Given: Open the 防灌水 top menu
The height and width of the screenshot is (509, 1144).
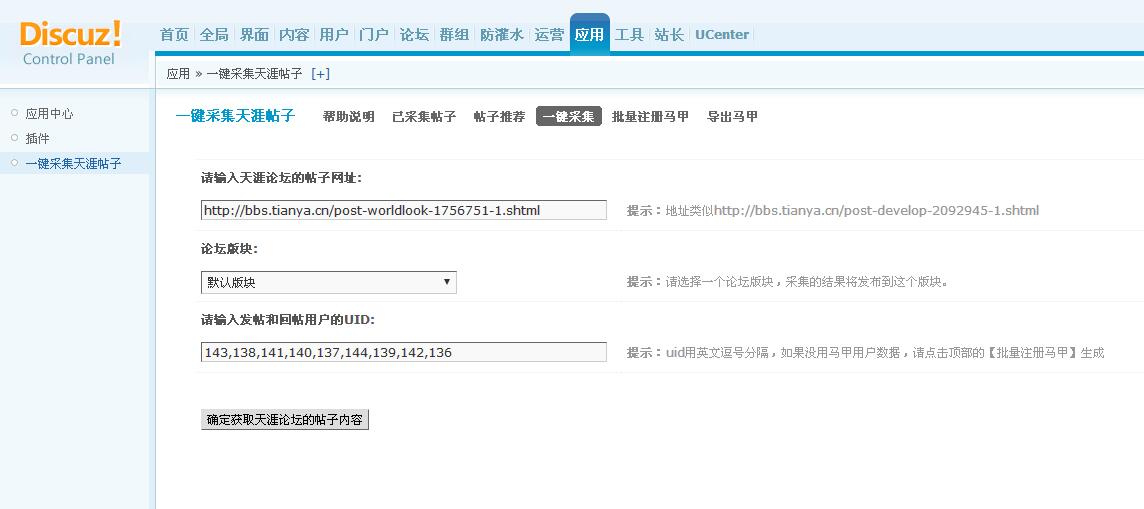Looking at the screenshot, I should pos(501,34).
